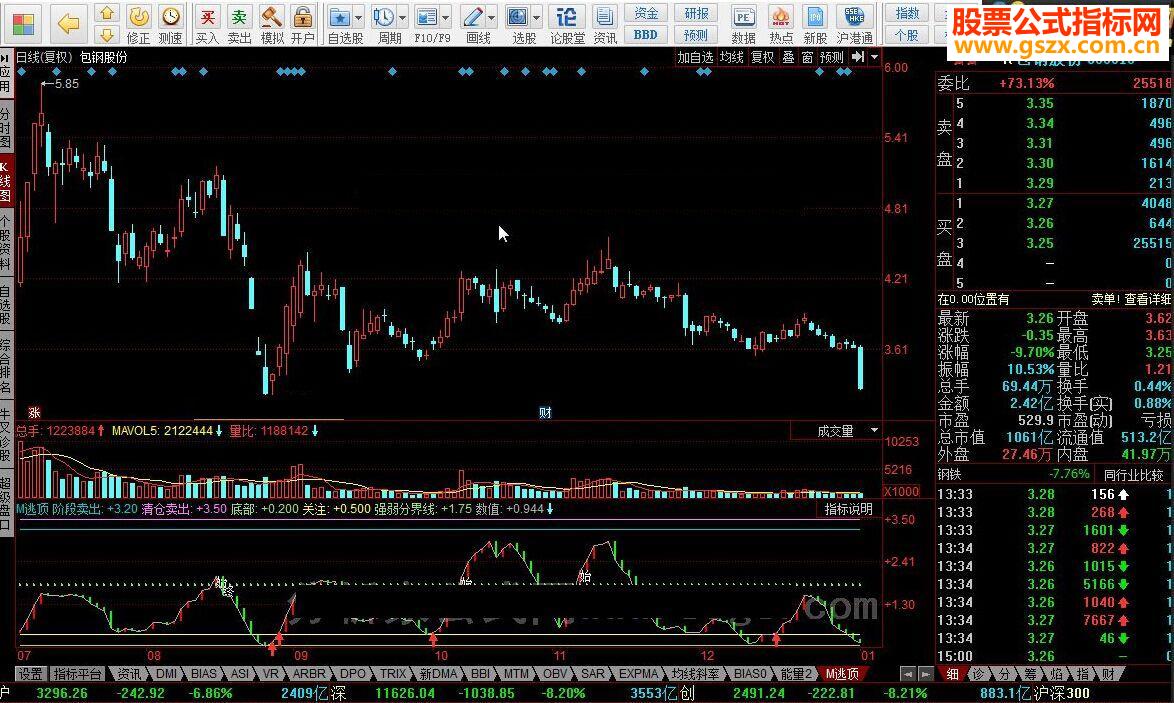The height and width of the screenshot is (703, 1174).
Task: Toggle the 复权 price adjustment option
Action: [762, 57]
